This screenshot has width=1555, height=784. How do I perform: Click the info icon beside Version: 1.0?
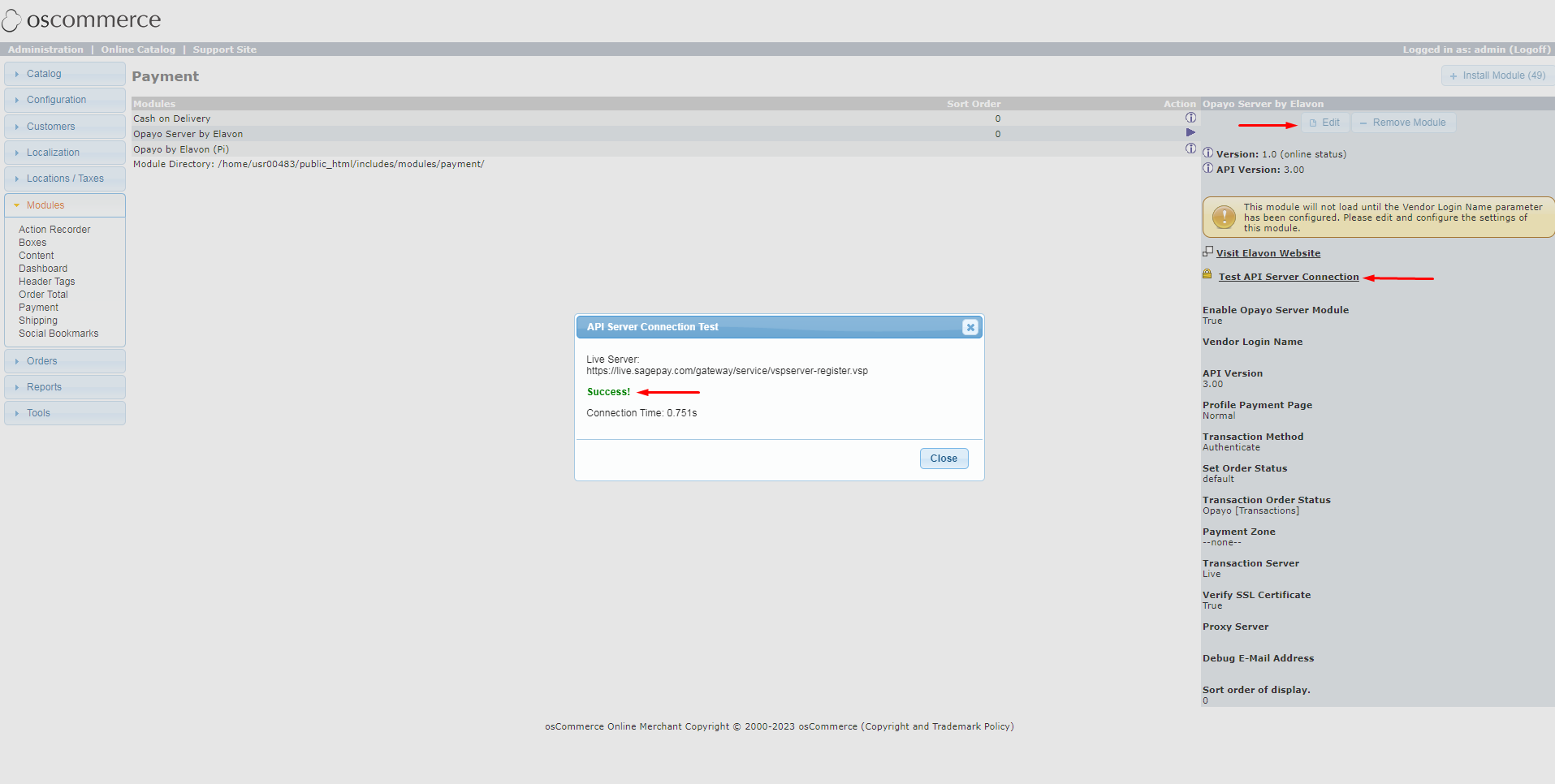[1207, 153]
